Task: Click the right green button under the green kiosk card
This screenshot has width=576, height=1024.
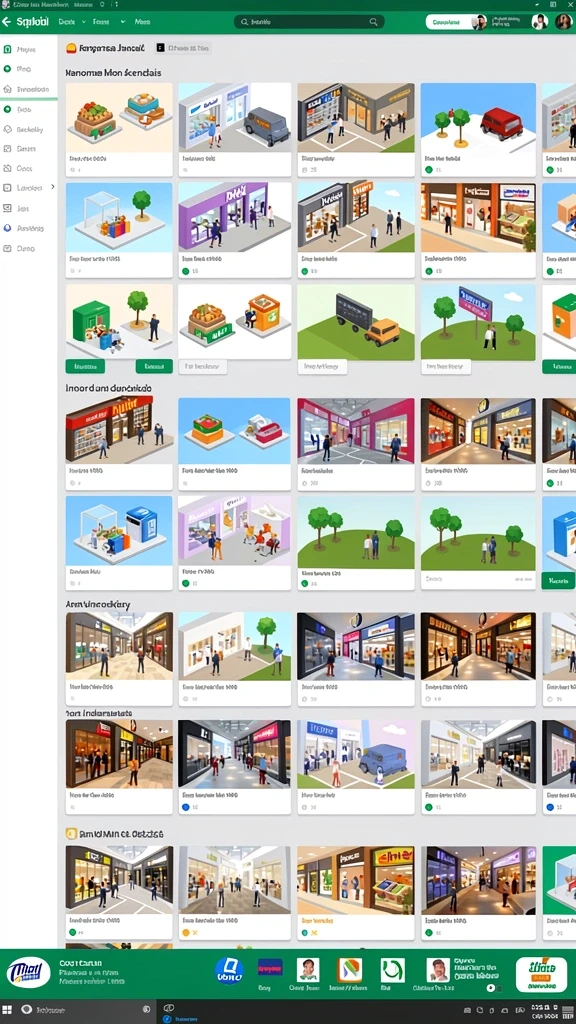Action: [x=154, y=366]
